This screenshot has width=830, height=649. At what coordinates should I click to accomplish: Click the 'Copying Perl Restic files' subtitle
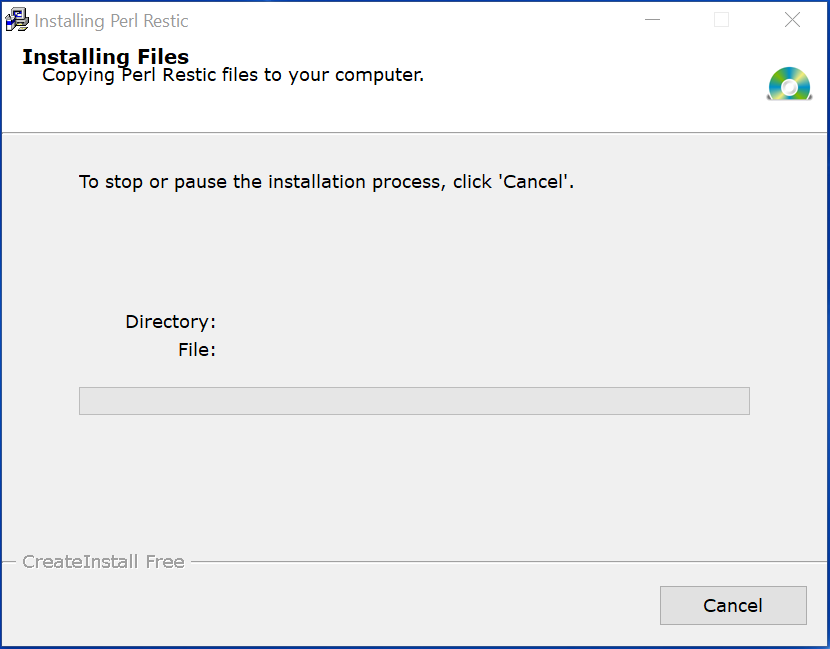click(x=233, y=75)
